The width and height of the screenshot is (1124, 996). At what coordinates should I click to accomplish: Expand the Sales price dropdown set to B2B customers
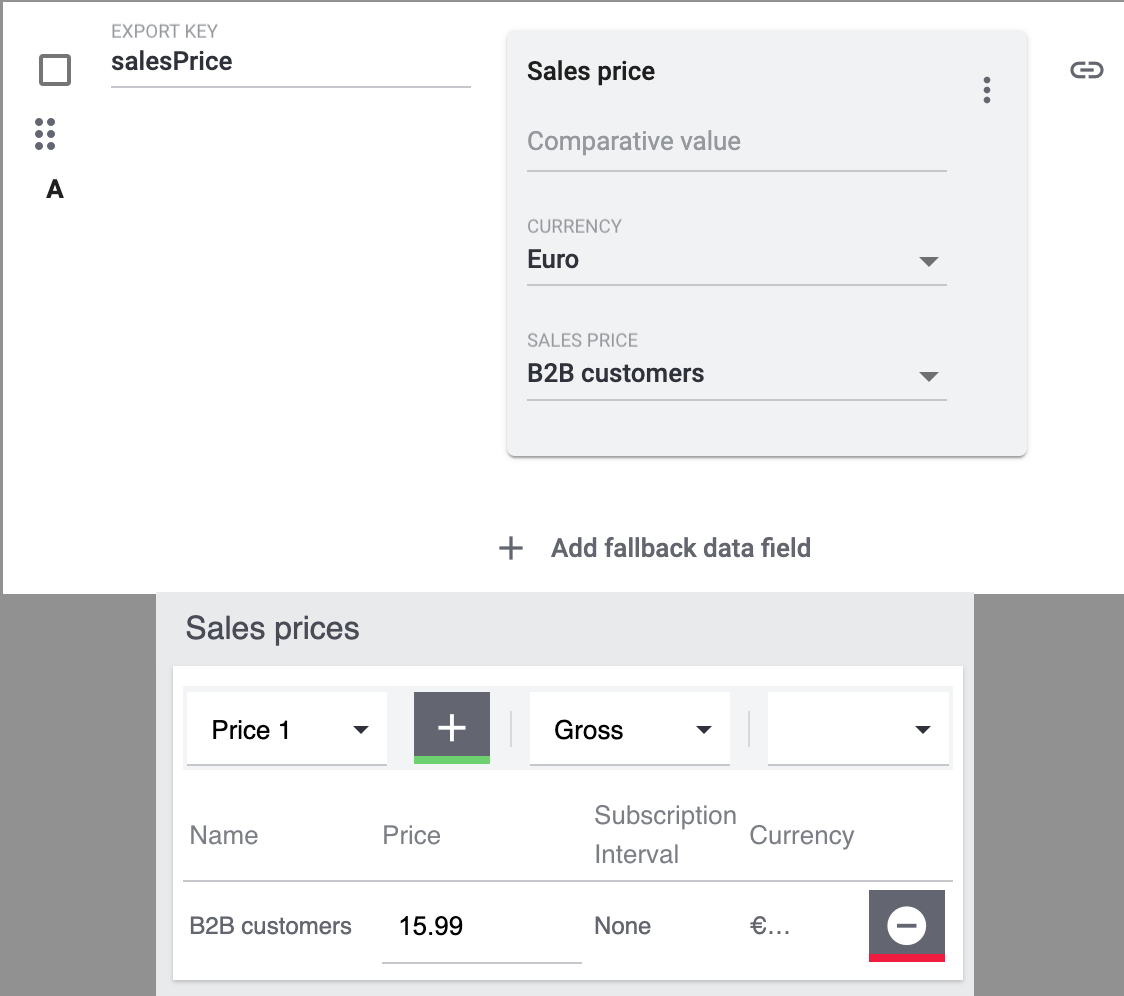pos(736,374)
